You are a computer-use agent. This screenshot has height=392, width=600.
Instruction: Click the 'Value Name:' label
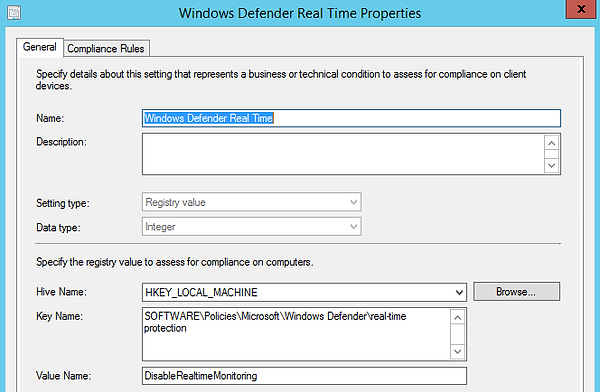click(x=64, y=376)
